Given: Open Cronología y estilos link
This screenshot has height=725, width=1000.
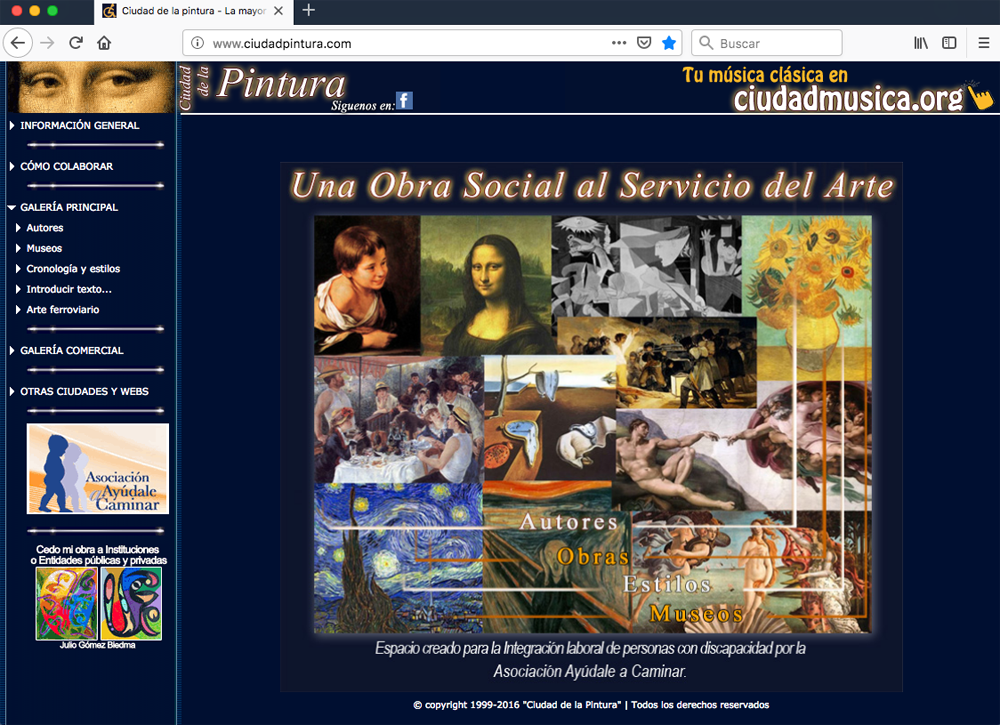Looking at the screenshot, I should [73, 268].
